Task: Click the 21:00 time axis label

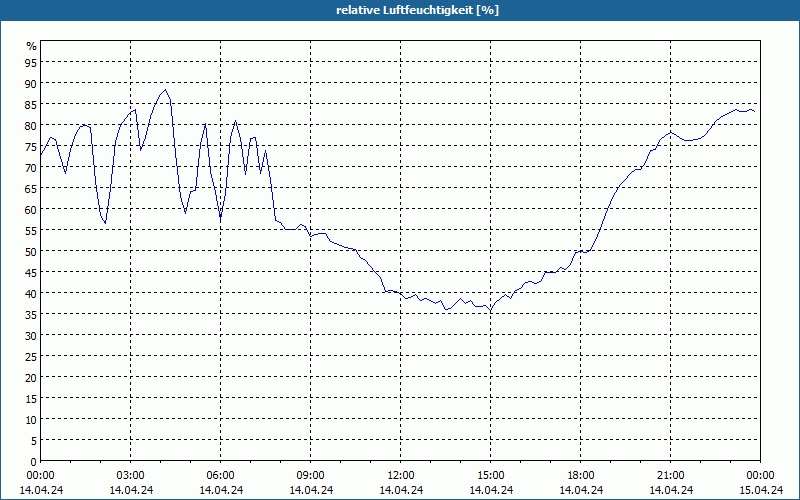Action: [x=670, y=476]
